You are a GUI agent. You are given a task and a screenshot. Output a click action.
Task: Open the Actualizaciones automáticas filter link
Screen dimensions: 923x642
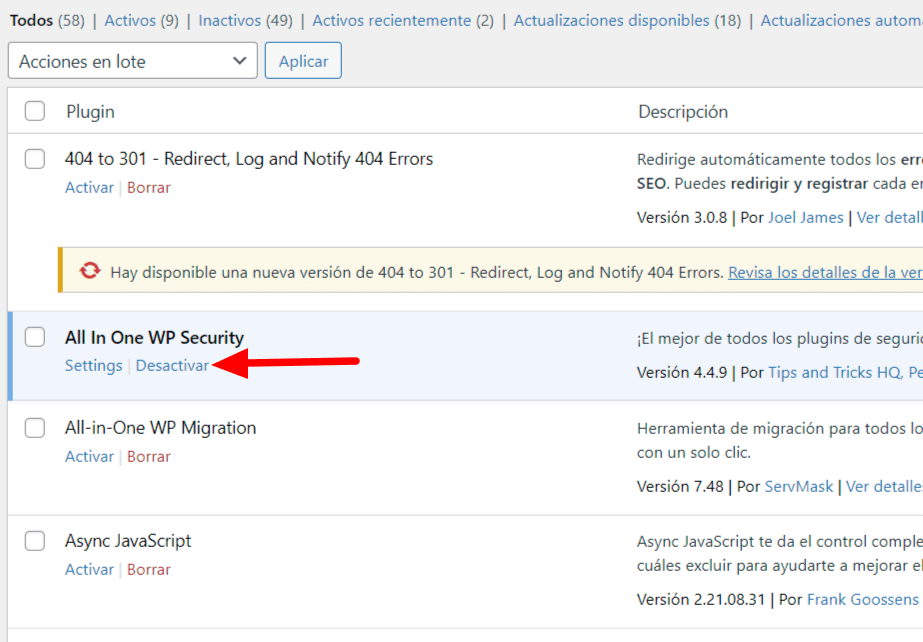[x=842, y=21]
